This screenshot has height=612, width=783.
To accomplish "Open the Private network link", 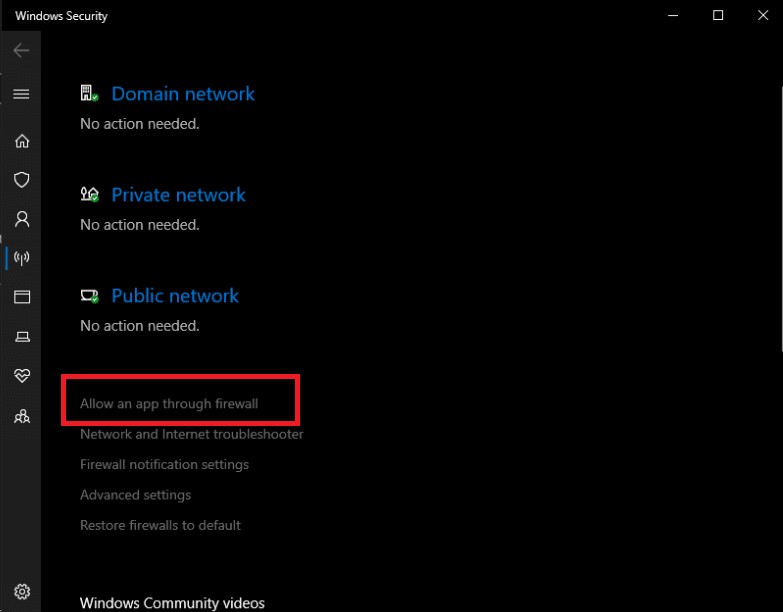I will click(178, 195).
